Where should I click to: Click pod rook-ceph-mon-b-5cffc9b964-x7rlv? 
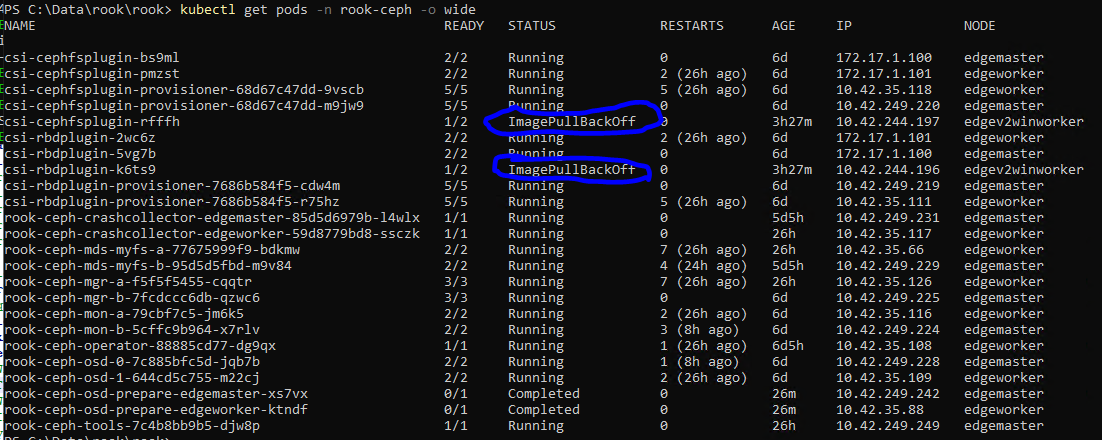pyautogui.click(x=132, y=330)
